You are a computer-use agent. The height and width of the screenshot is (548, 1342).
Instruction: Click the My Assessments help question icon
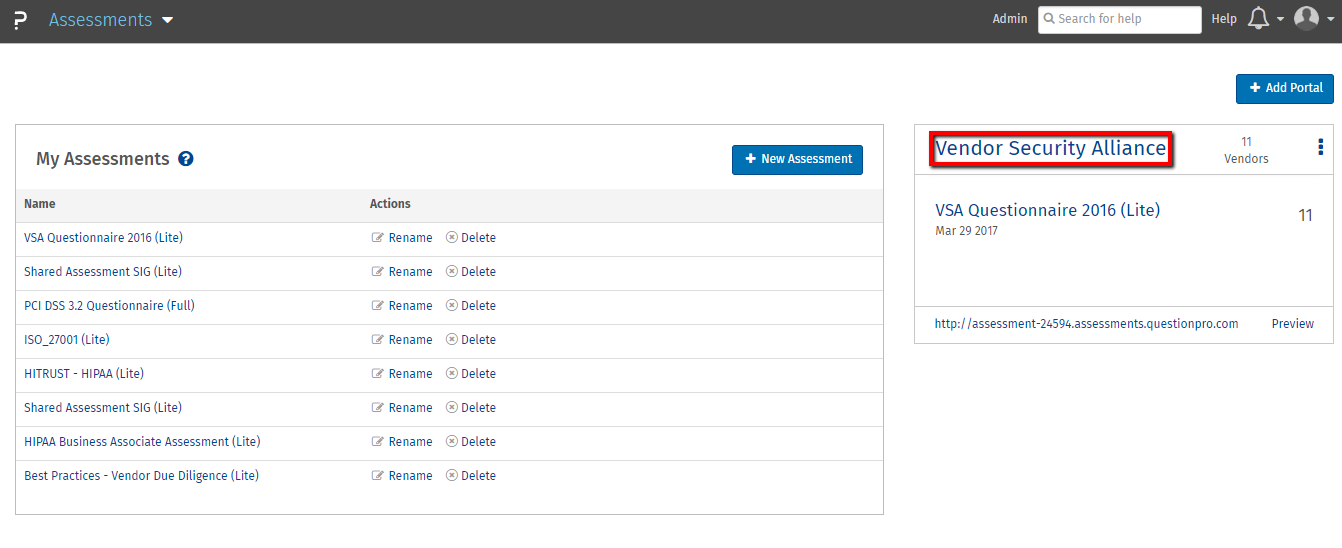pyautogui.click(x=185, y=159)
